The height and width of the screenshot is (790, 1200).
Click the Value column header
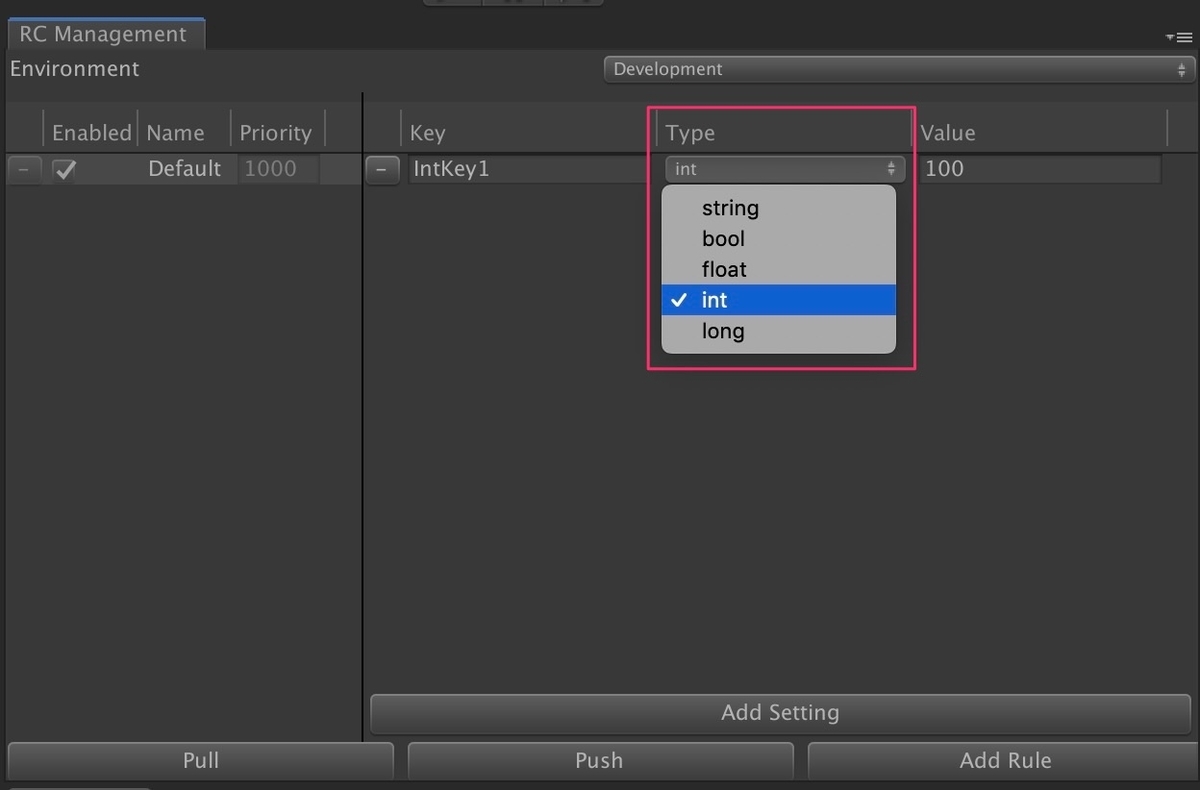[x=947, y=133]
